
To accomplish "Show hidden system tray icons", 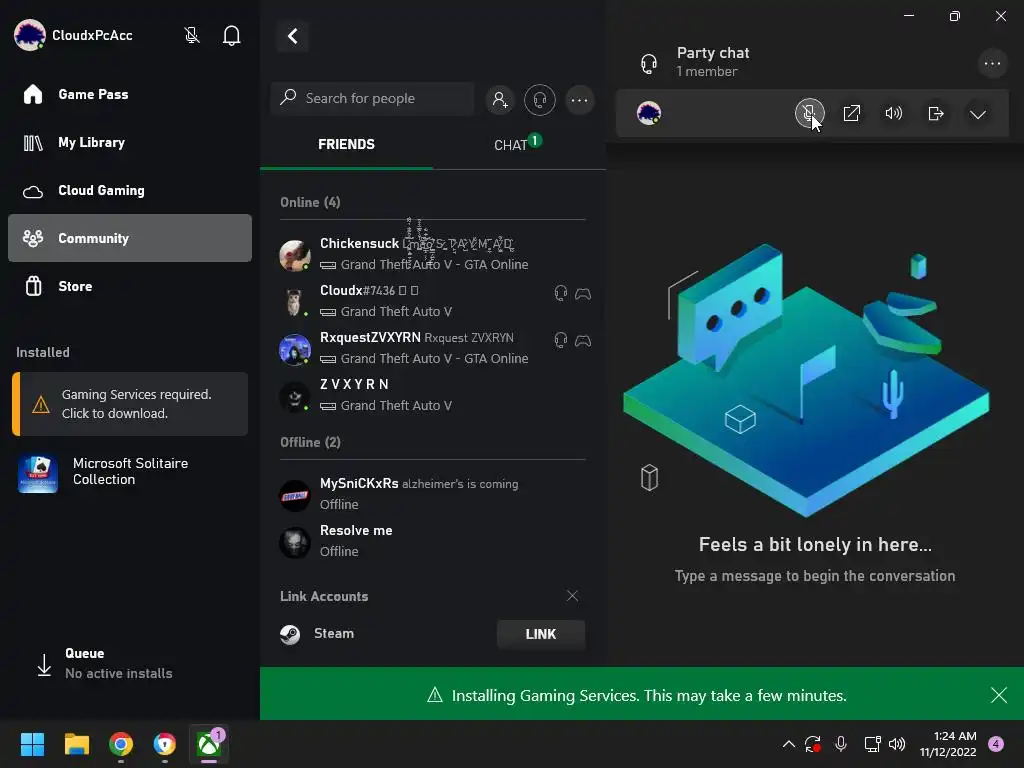I will (x=788, y=744).
